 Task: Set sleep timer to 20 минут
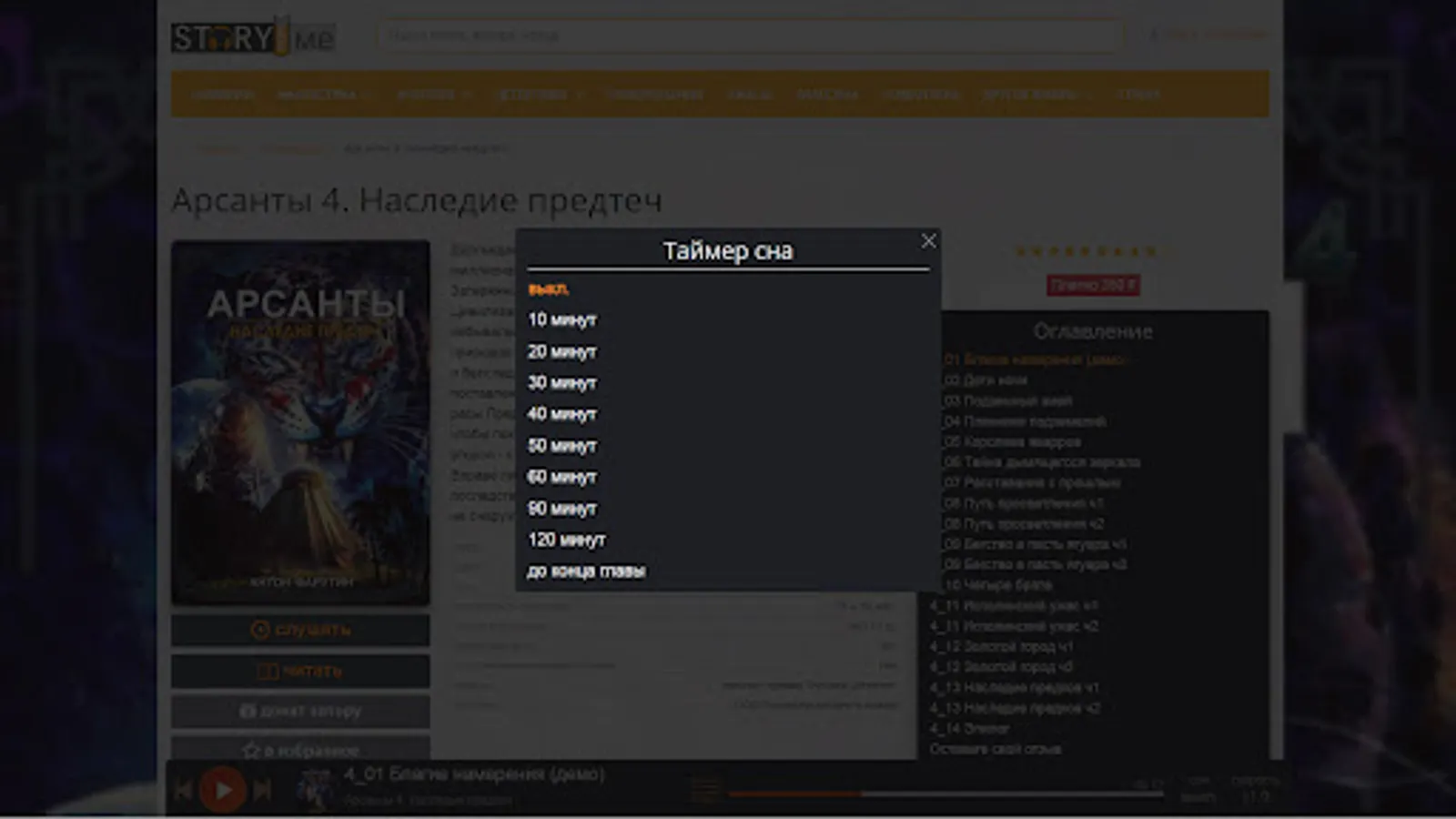(x=562, y=352)
